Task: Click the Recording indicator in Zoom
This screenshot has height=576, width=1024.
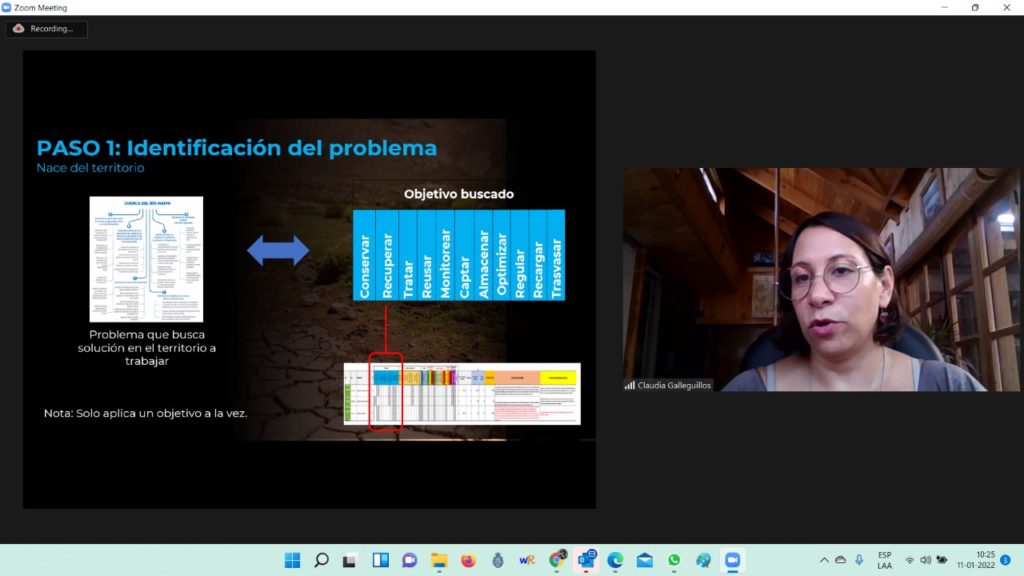Action: pos(46,29)
